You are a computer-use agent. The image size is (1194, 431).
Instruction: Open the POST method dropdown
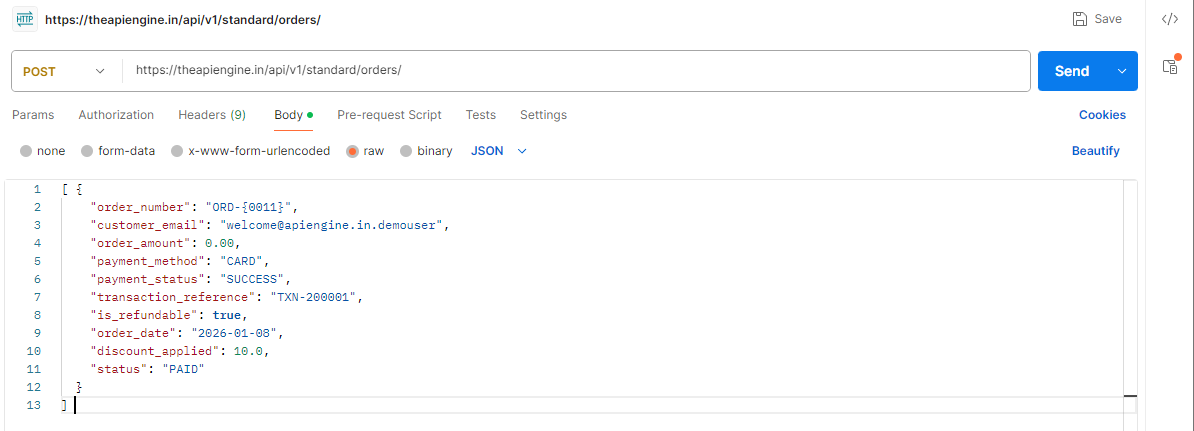coord(64,71)
